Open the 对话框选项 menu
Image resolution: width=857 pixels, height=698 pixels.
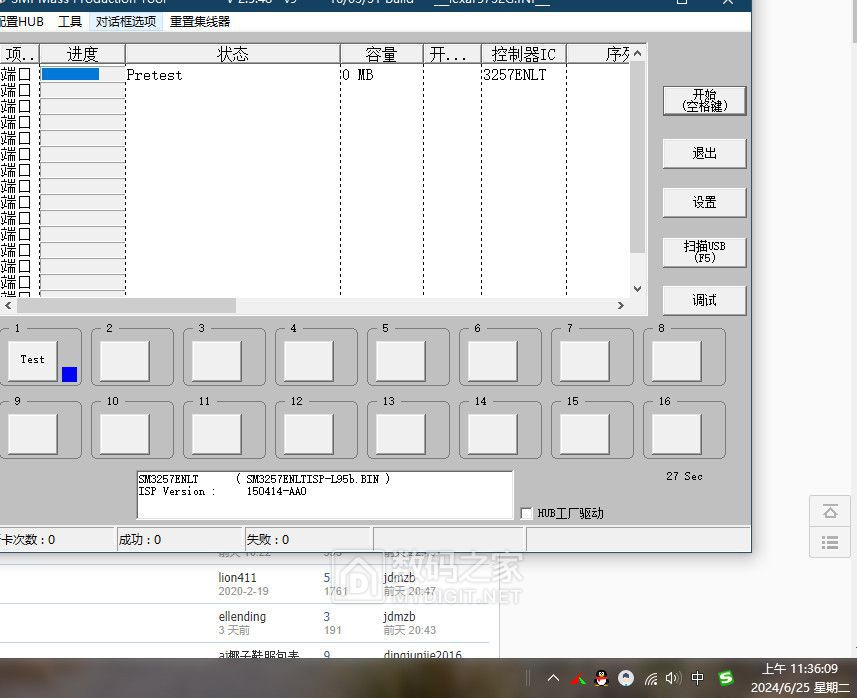[125, 21]
